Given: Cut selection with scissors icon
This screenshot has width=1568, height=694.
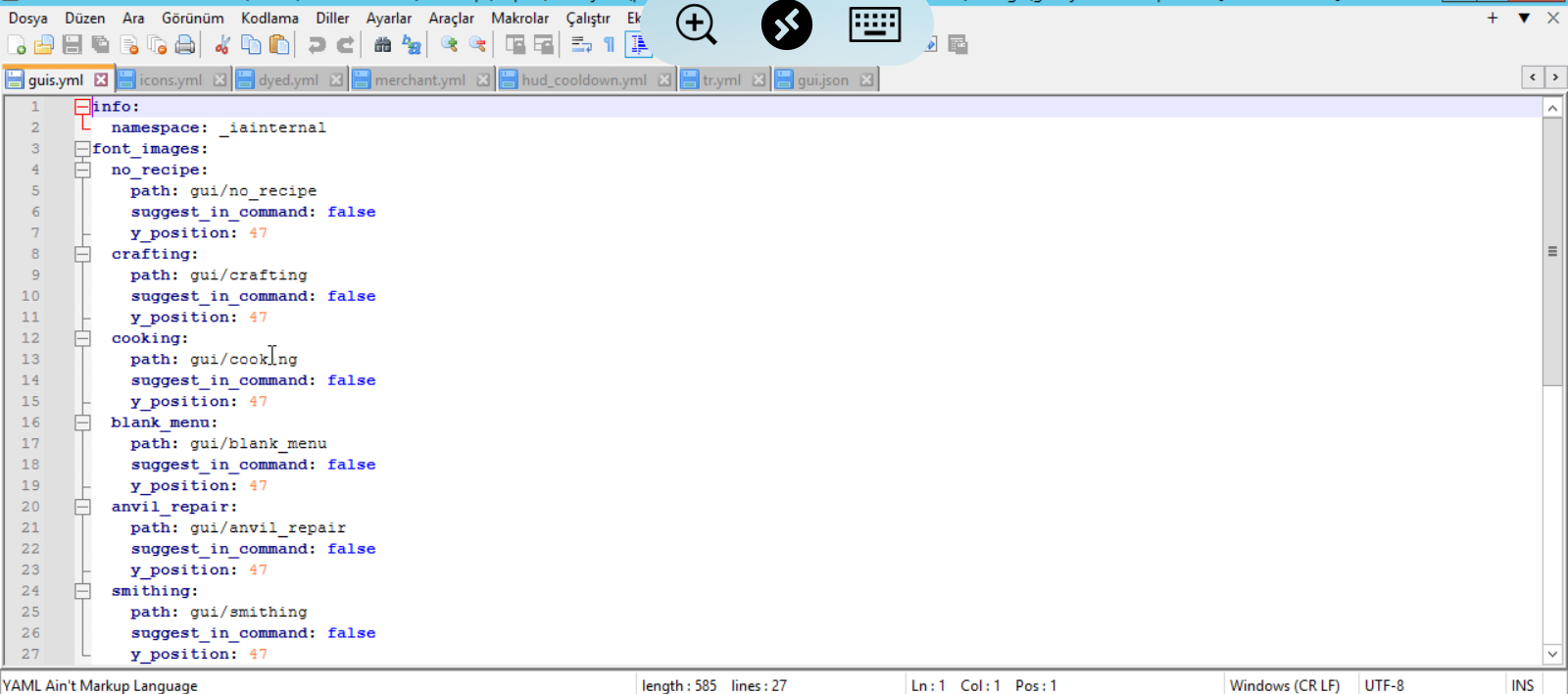Looking at the screenshot, I should (x=222, y=44).
